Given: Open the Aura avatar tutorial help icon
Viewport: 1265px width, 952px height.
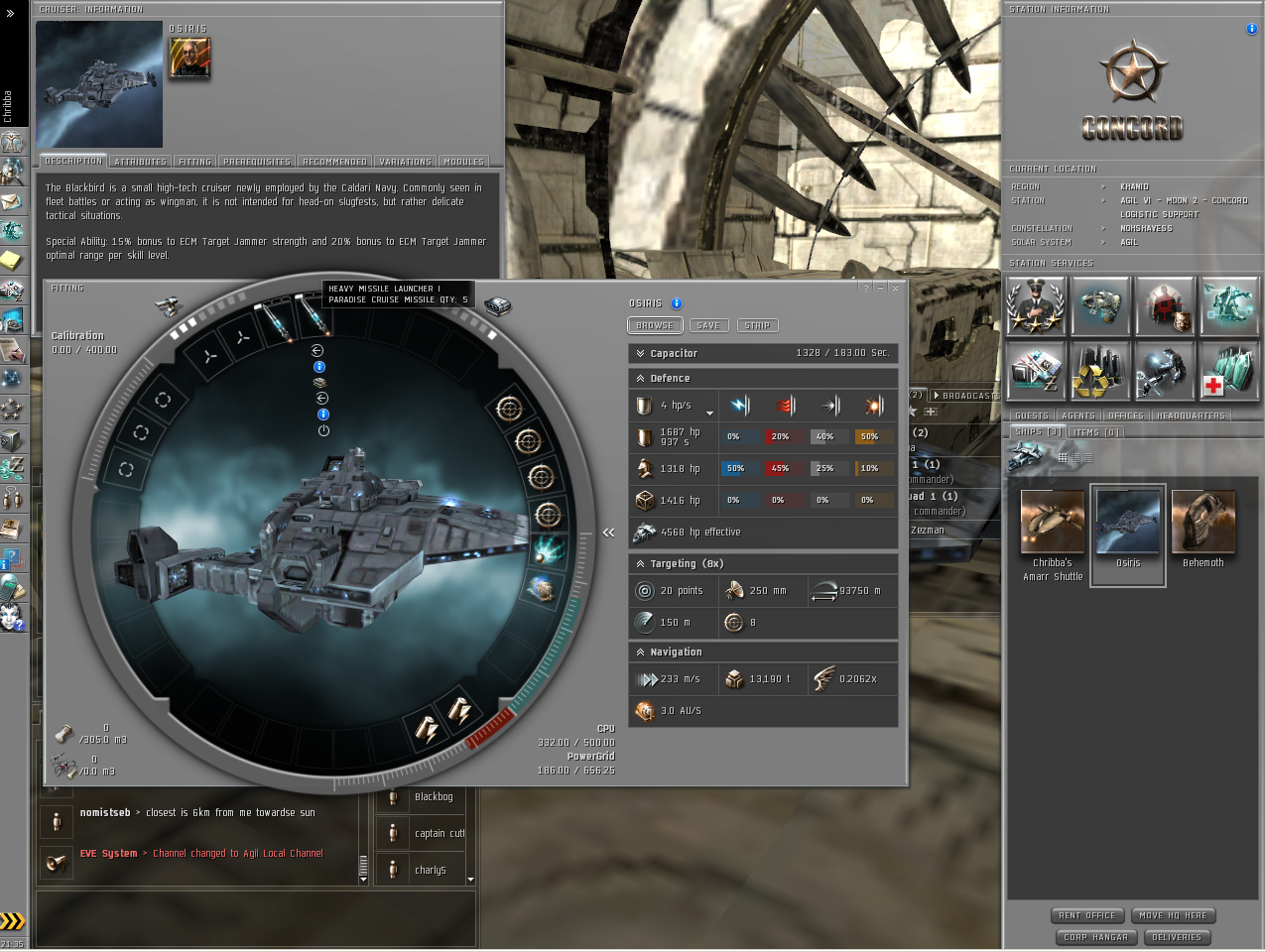Looking at the screenshot, I should [12, 617].
